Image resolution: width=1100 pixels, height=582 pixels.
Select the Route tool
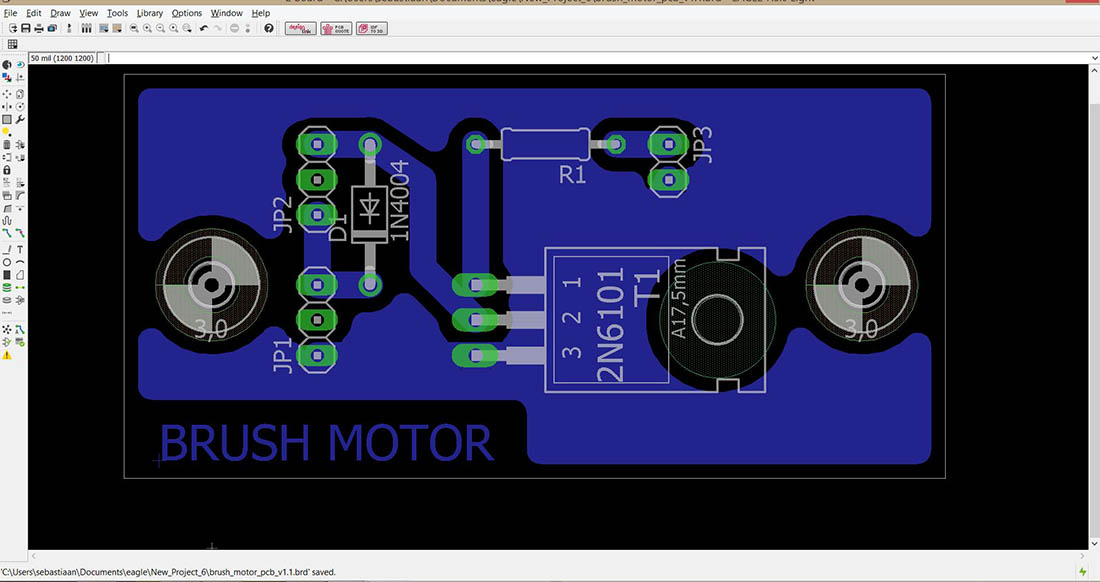click(x=7, y=231)
